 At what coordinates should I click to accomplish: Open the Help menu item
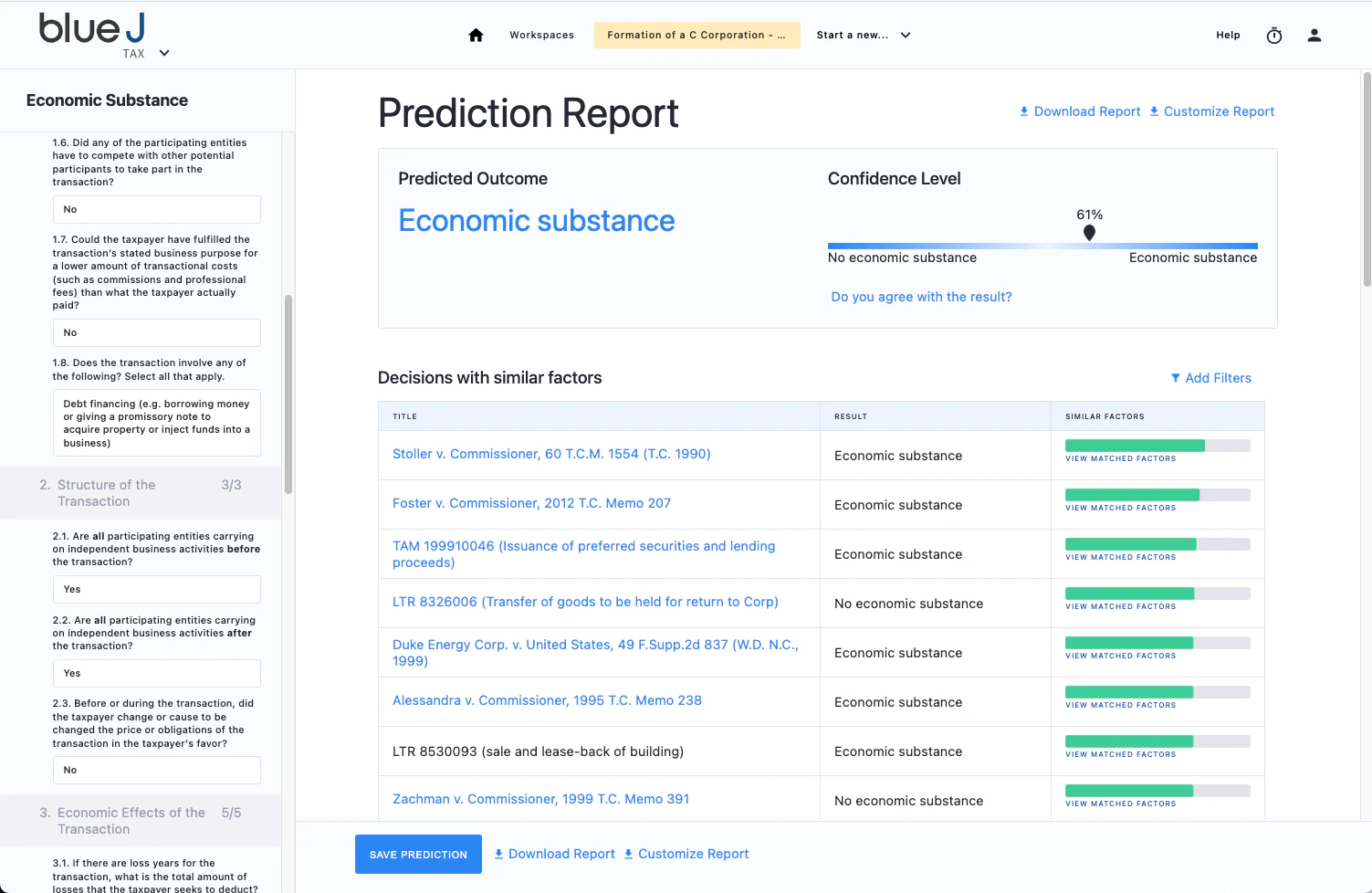click(1228, 35)
